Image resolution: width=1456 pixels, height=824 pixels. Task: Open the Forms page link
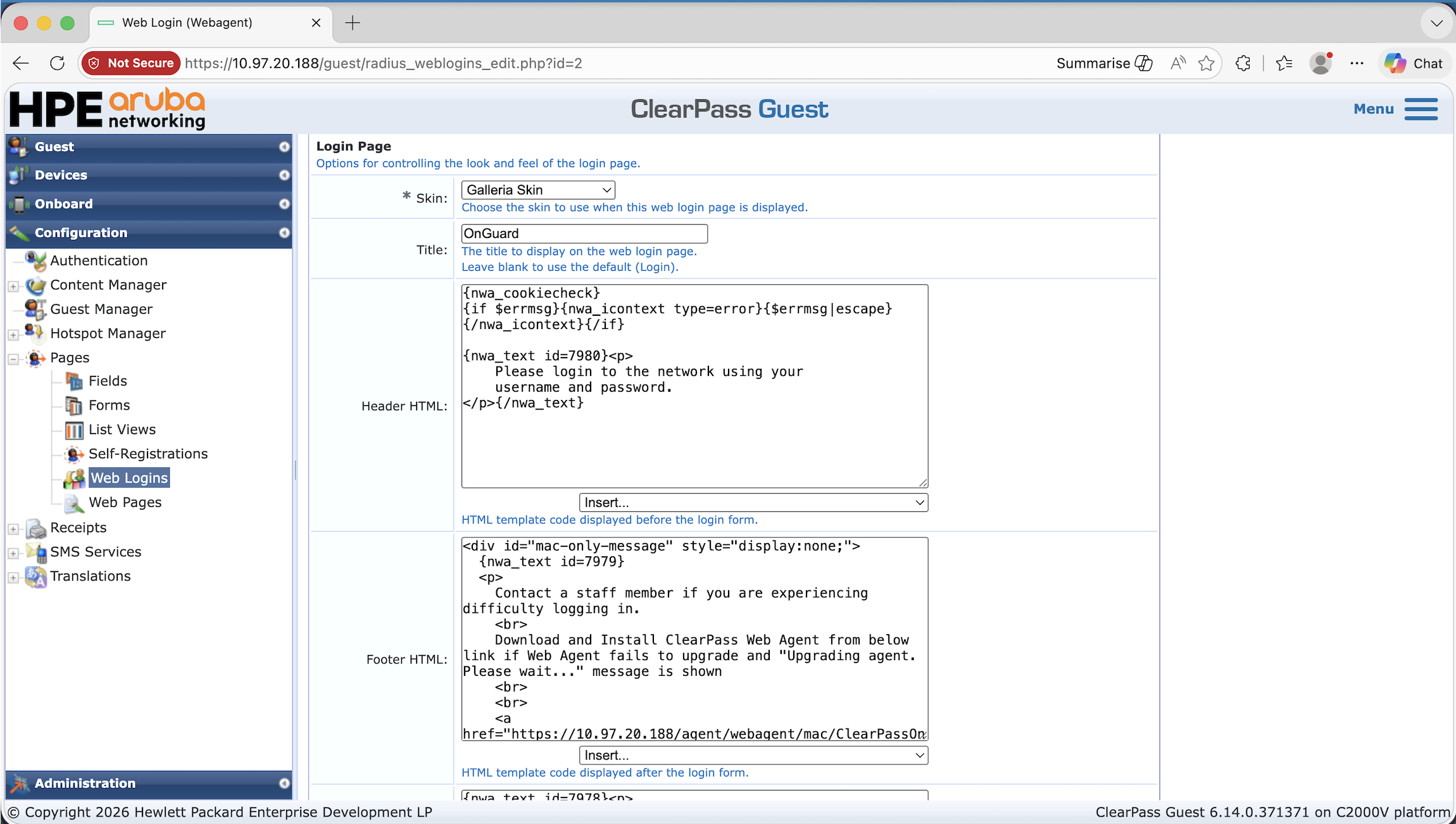pos(109,405)
